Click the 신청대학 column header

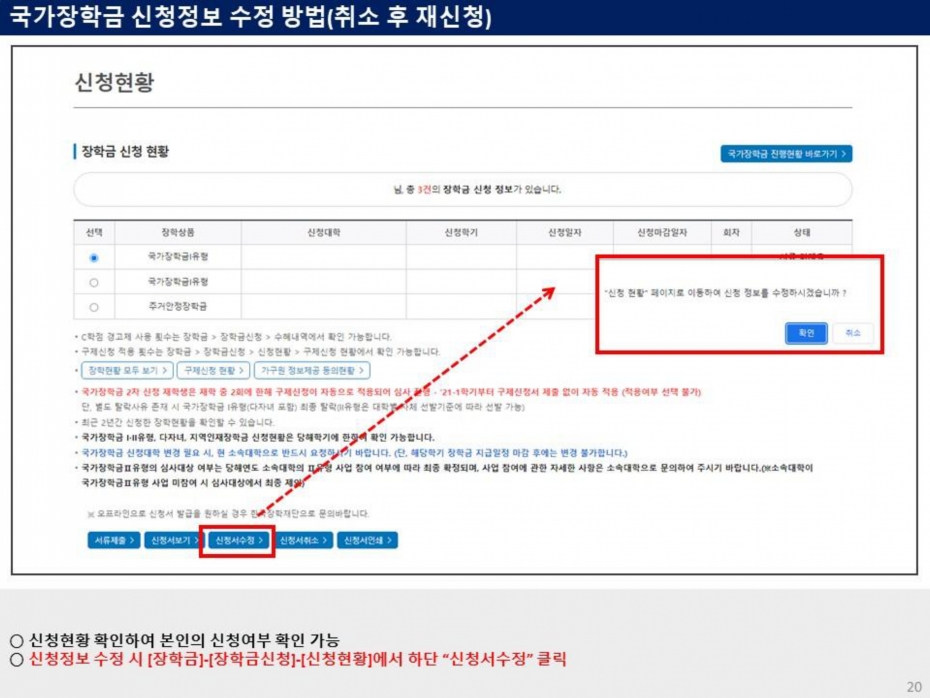(324, 232)
